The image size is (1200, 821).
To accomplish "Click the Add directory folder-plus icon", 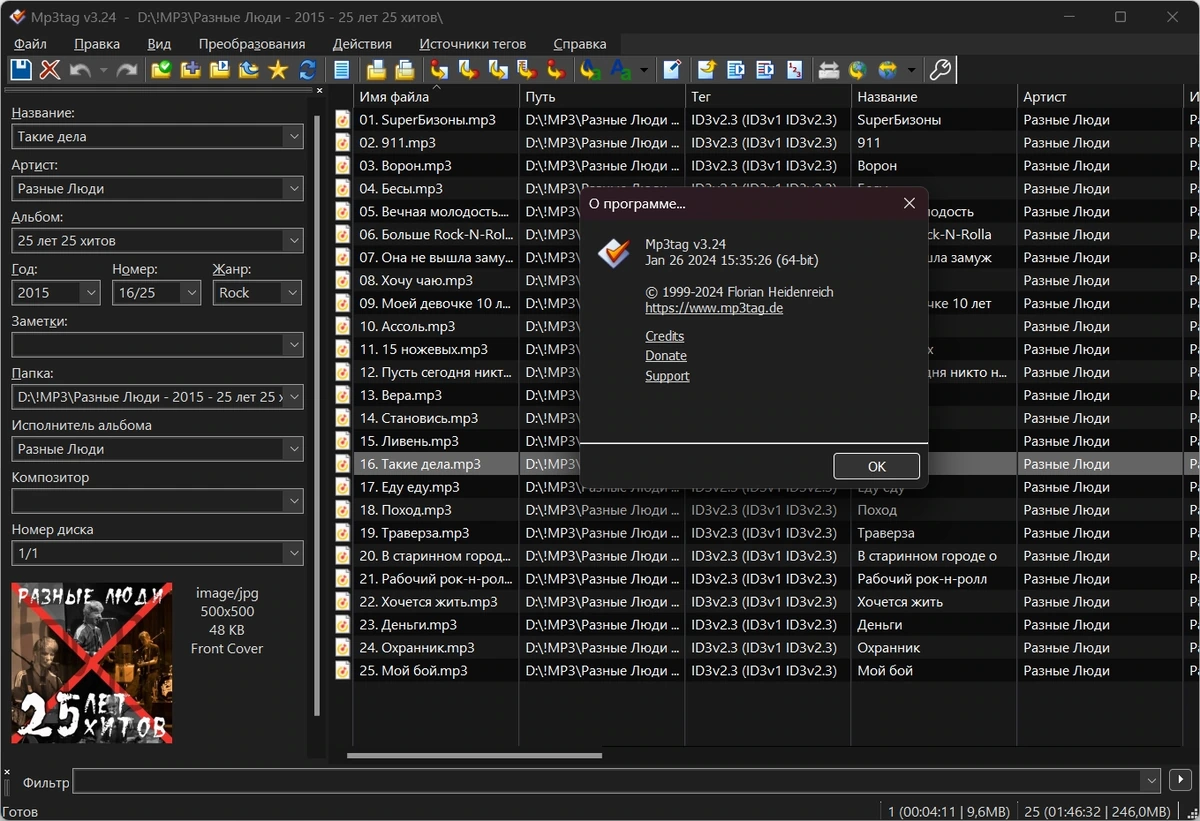I will 190,70.
